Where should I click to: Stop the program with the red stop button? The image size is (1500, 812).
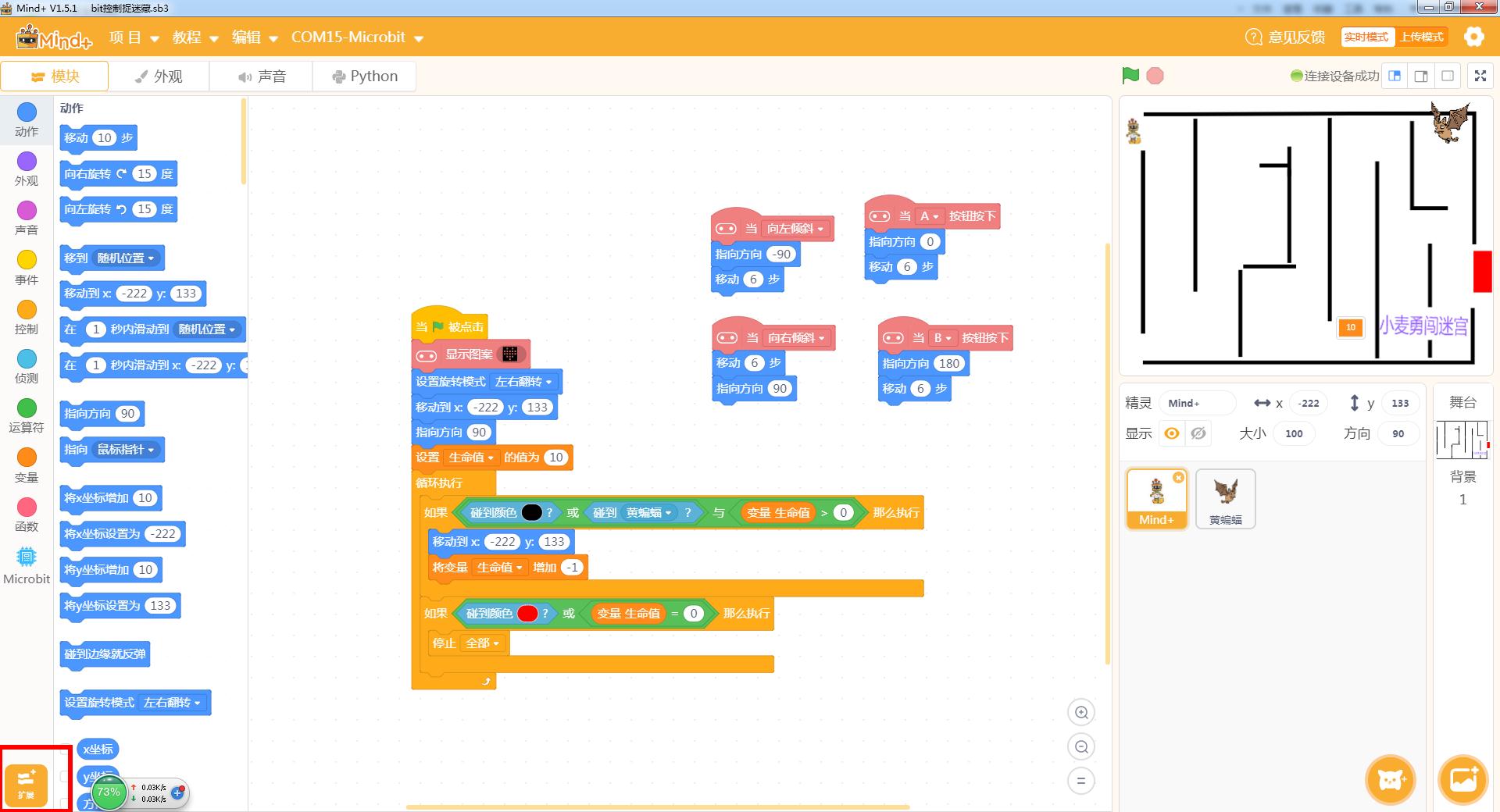tap(1155, 76)
